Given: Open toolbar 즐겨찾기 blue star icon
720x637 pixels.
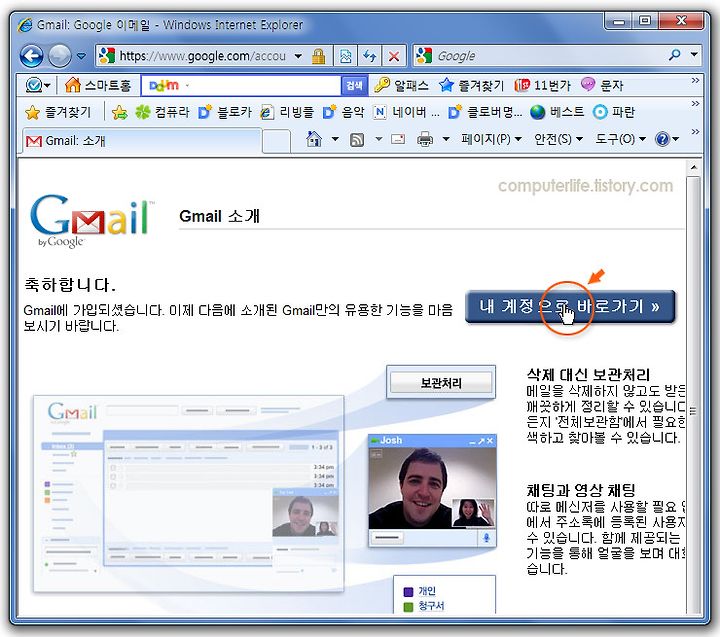Looking at the screenshot, I should 471,85.
